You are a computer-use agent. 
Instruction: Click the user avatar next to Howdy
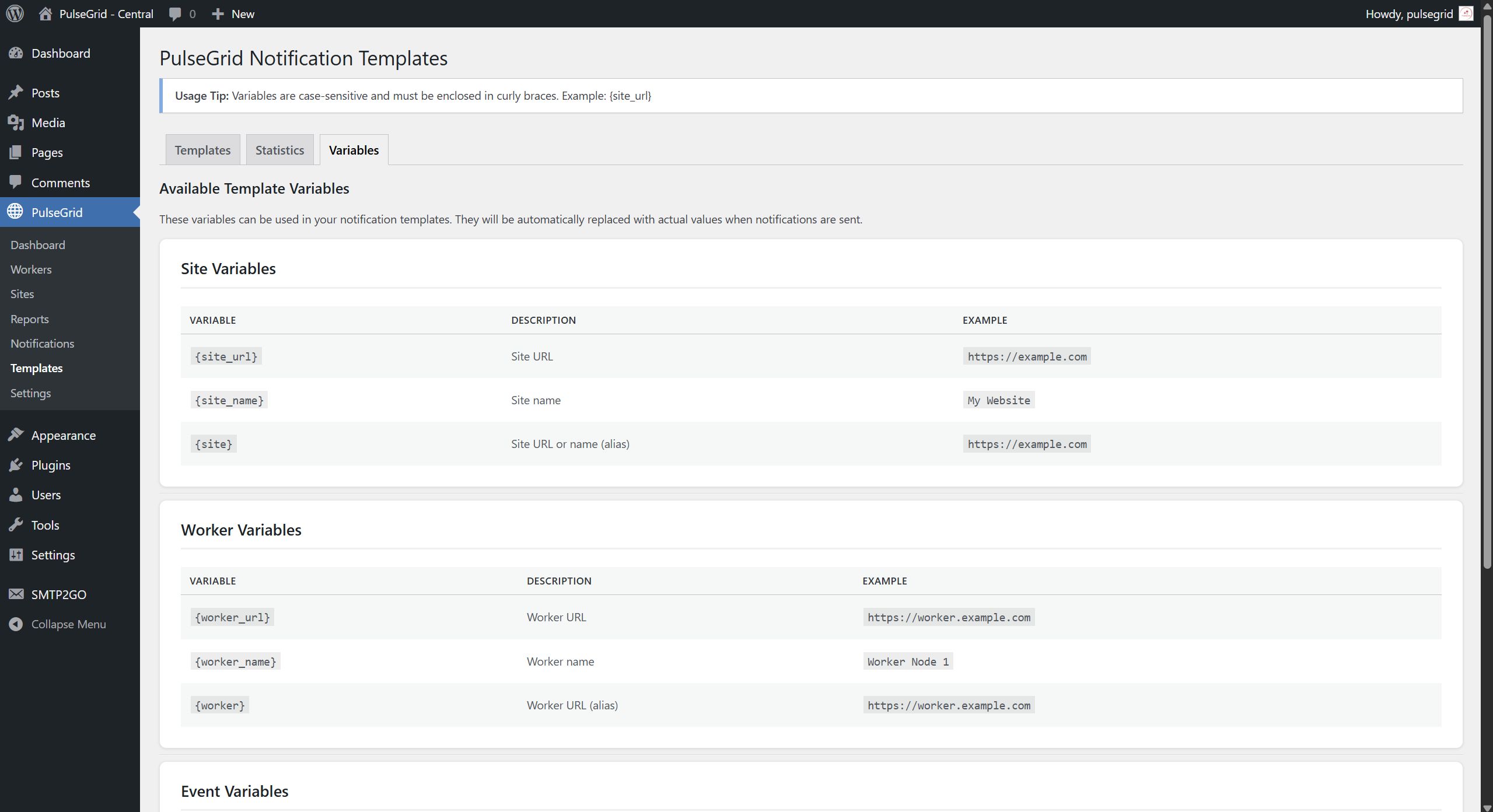[x=1466, y=13]
